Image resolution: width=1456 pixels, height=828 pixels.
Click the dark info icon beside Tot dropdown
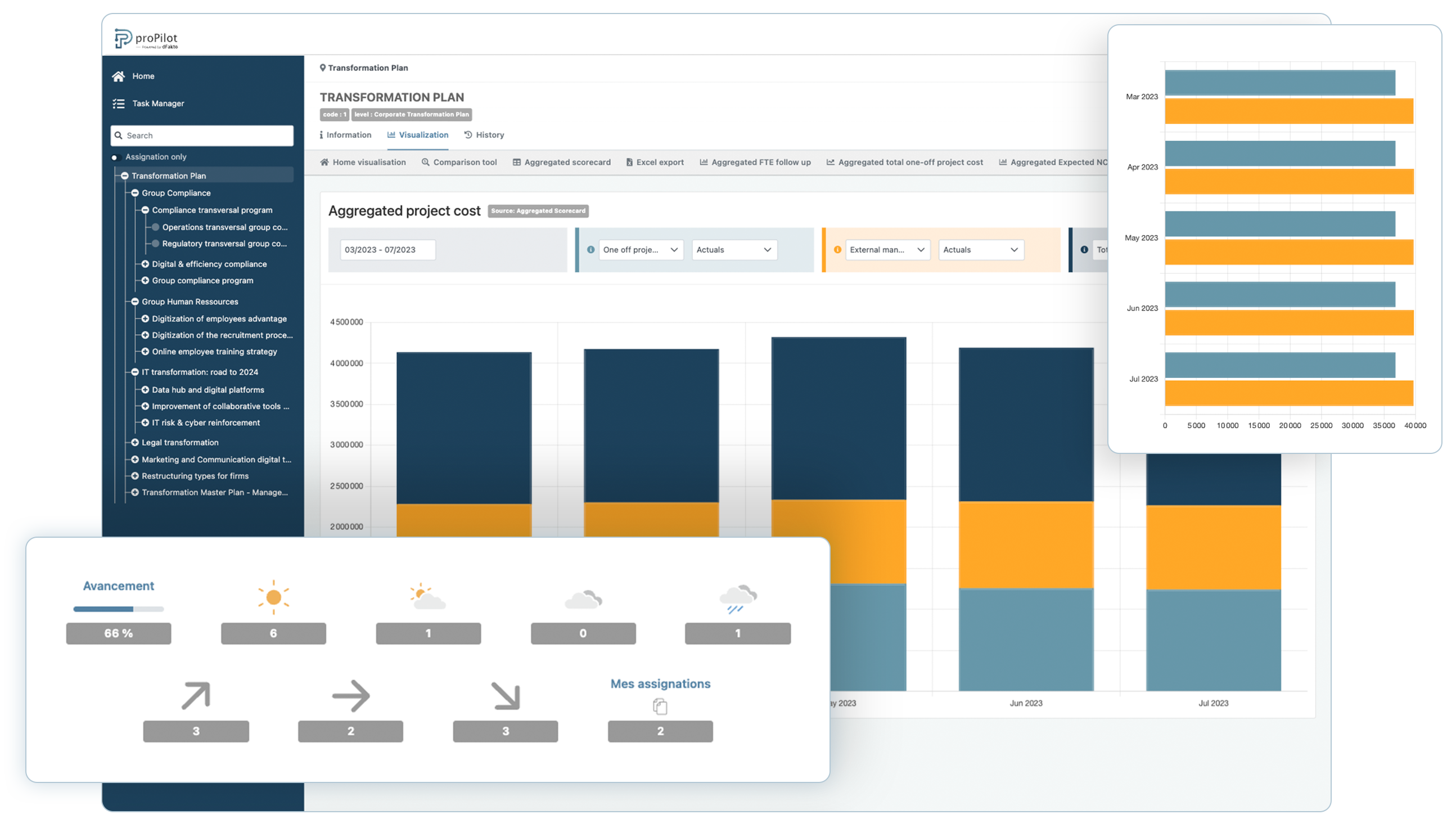click(1084, 250)
